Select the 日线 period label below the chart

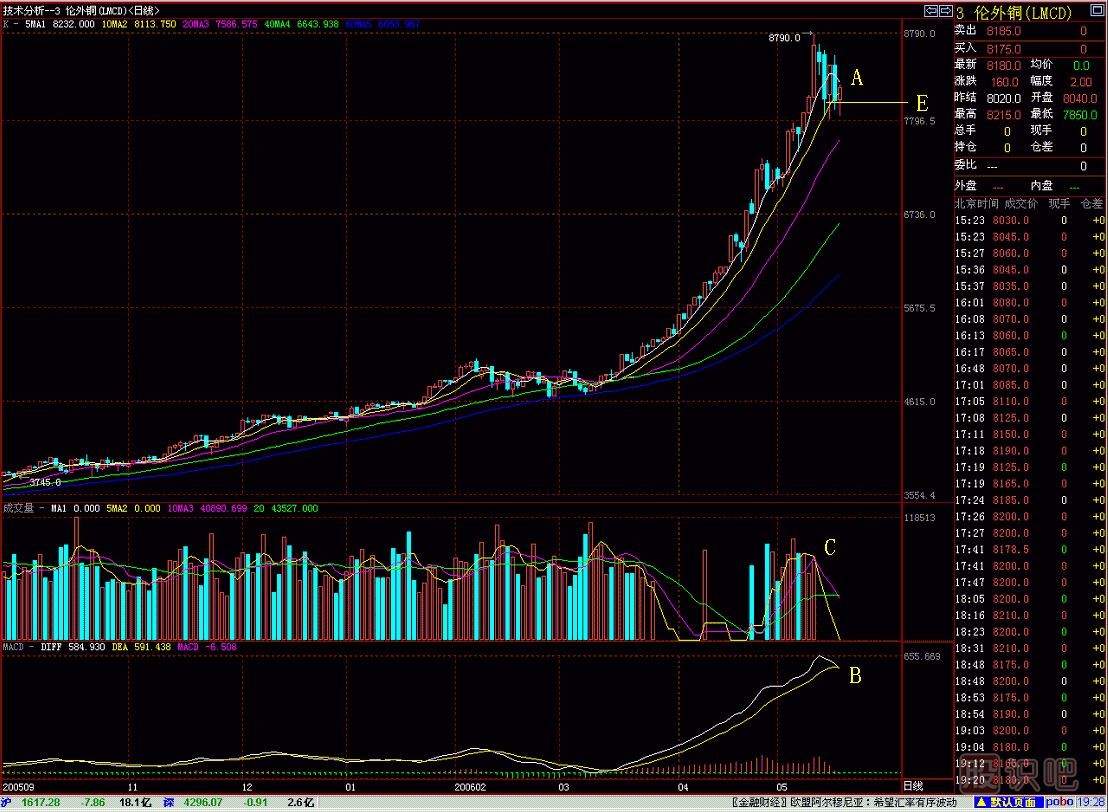pyautogui.click(x=914, y=786)
